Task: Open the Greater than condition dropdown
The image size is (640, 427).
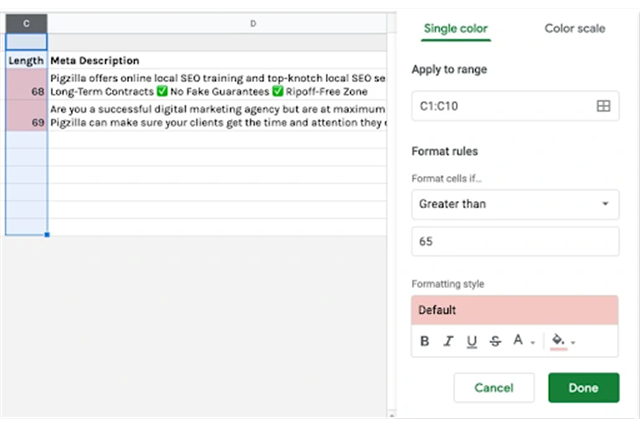Action: coord(514,204)
